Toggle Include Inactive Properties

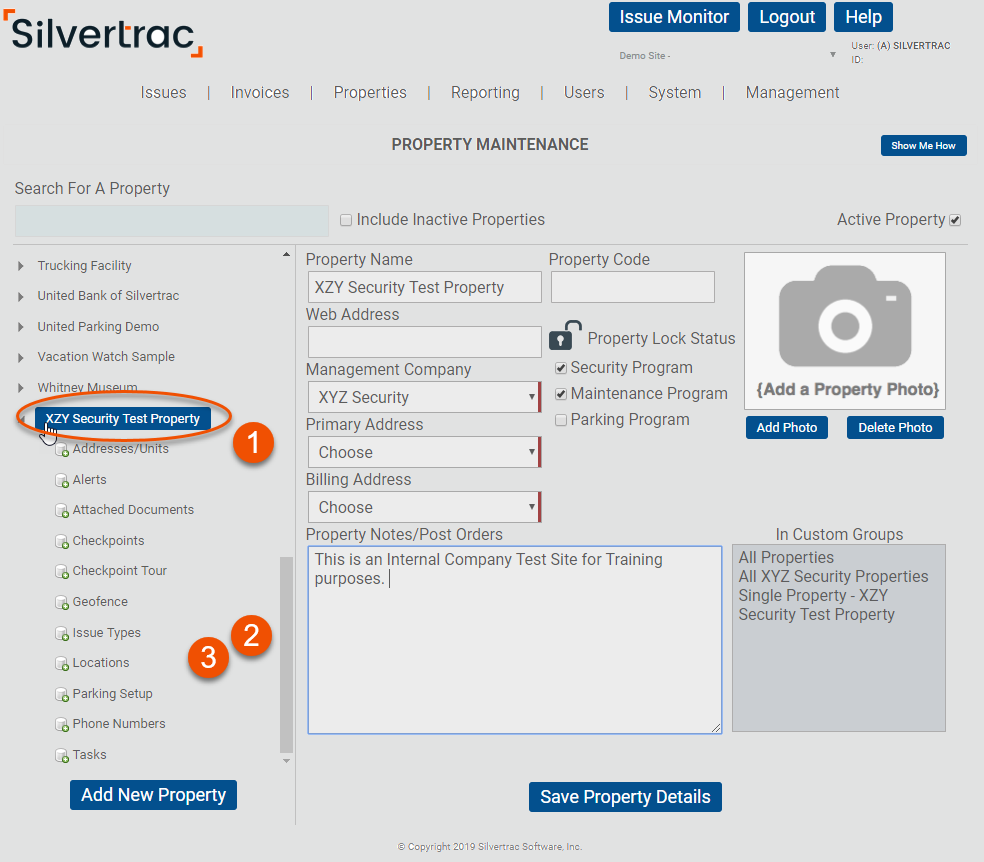click(345, 219)
